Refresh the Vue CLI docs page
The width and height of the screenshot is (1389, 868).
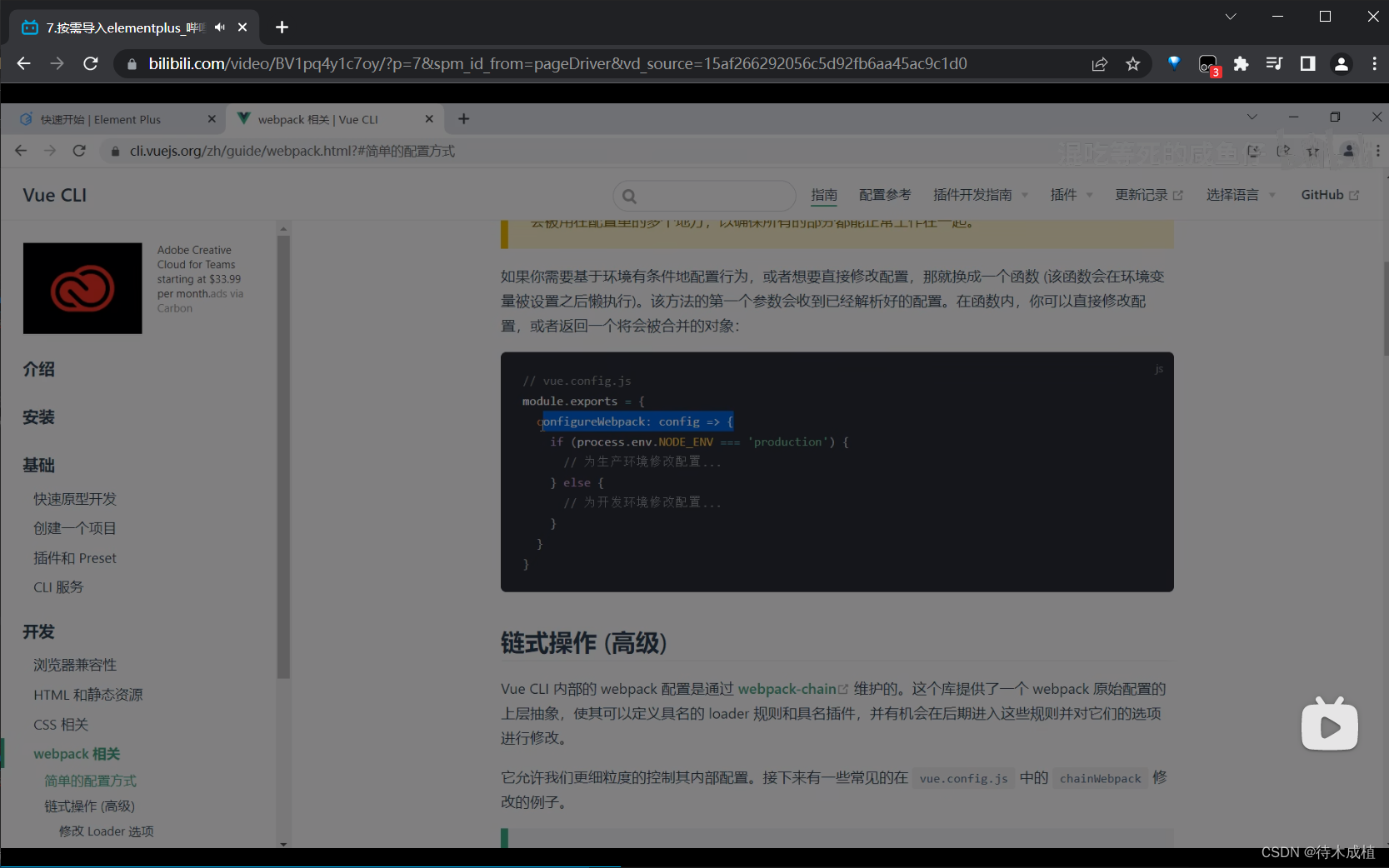pyautogui.click(x=79, y=151)
